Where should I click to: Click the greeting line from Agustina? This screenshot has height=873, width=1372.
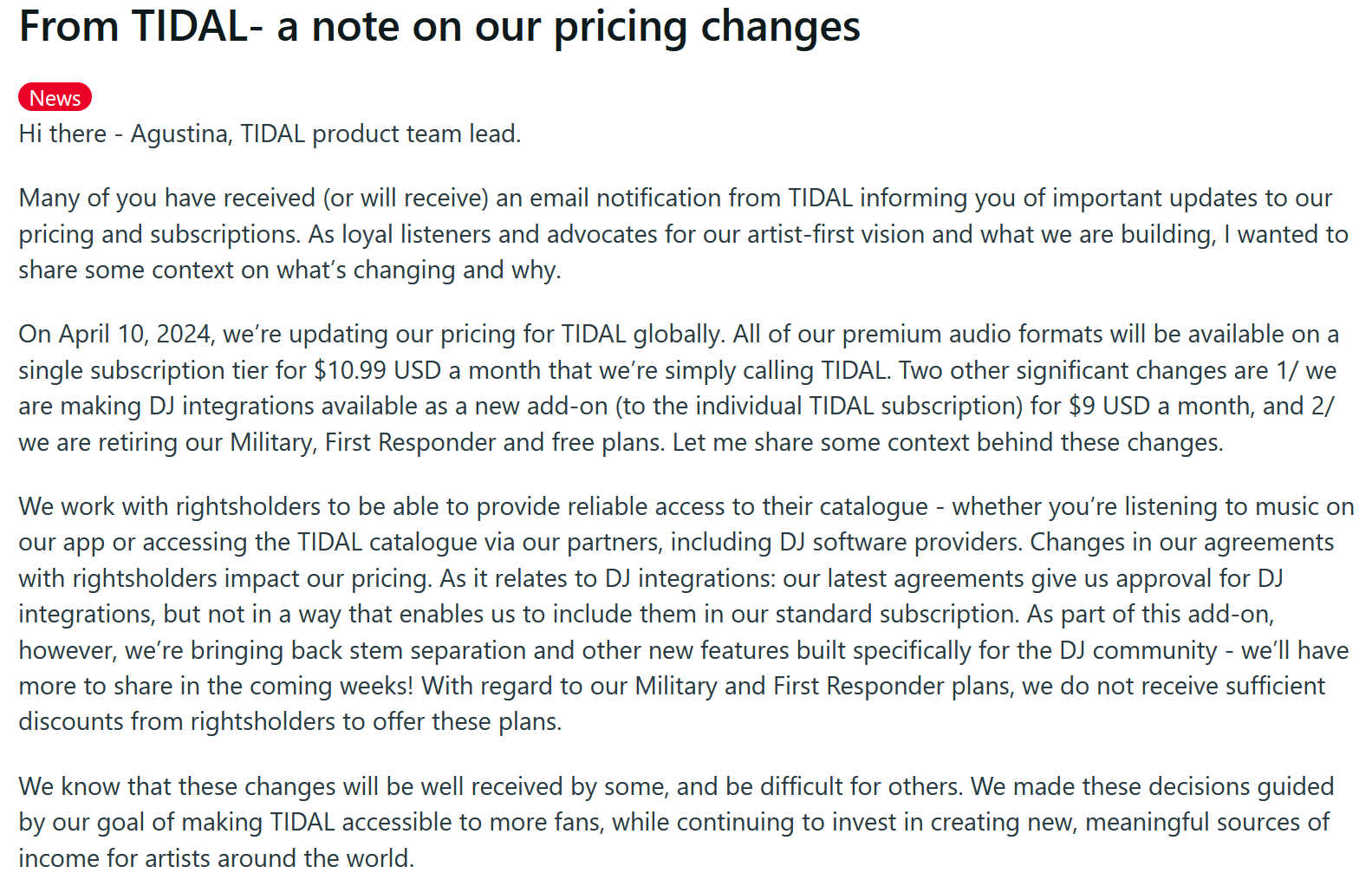270,134
